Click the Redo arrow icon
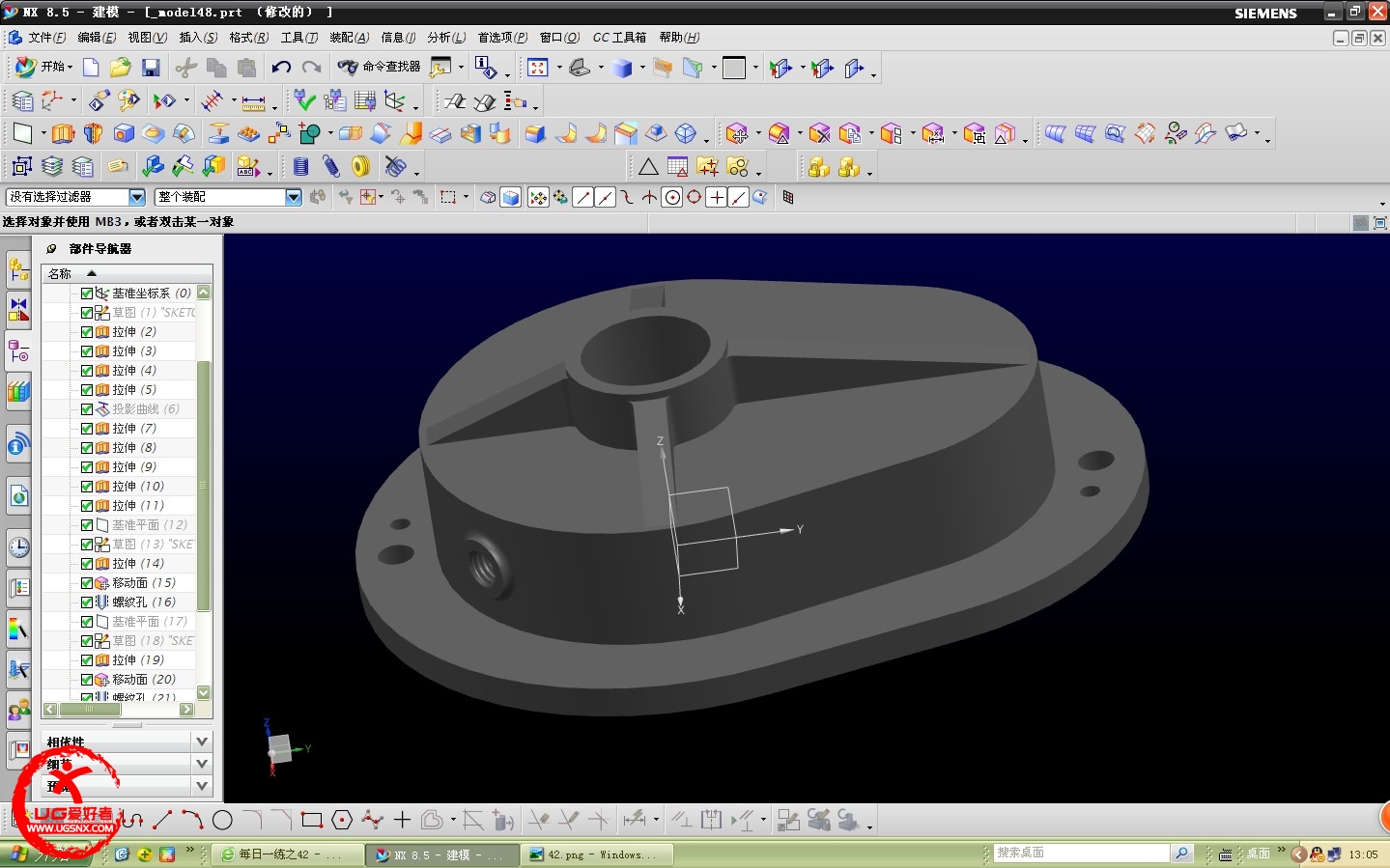Image resolution: width=1390 pixels, height=868 pixels. point(311,67)
